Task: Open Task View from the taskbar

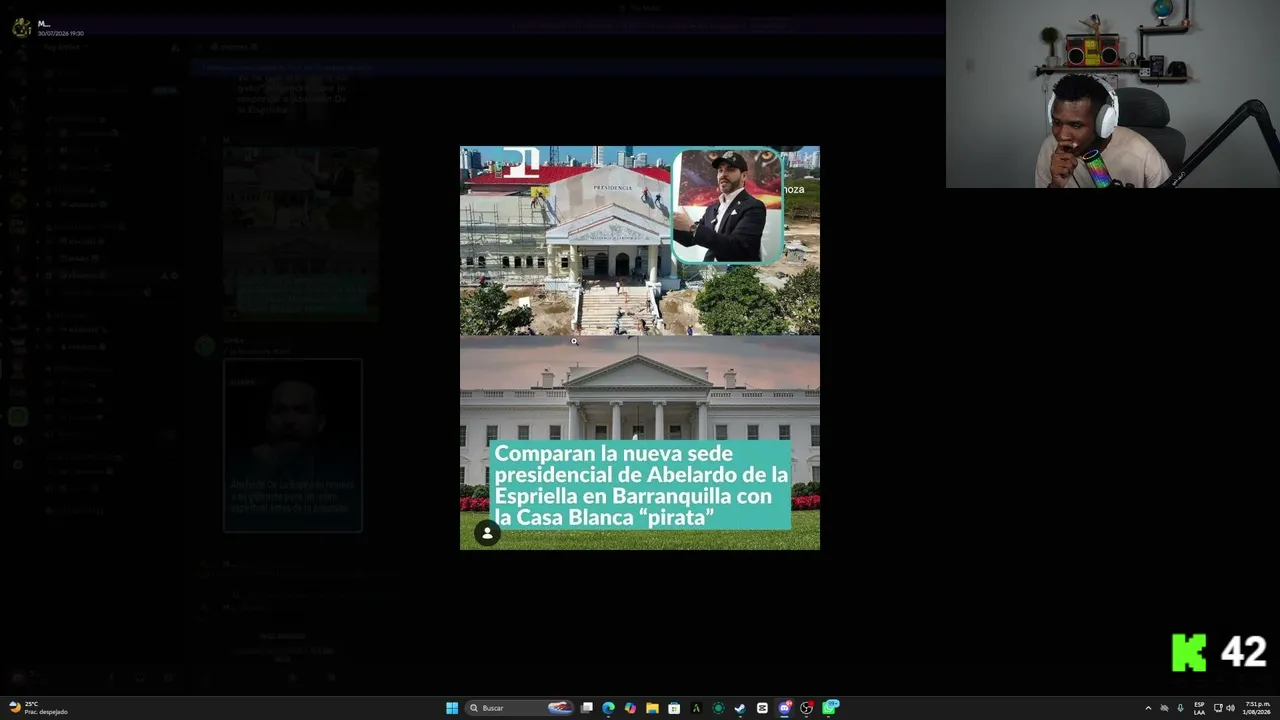Action: tap(587, 708)
